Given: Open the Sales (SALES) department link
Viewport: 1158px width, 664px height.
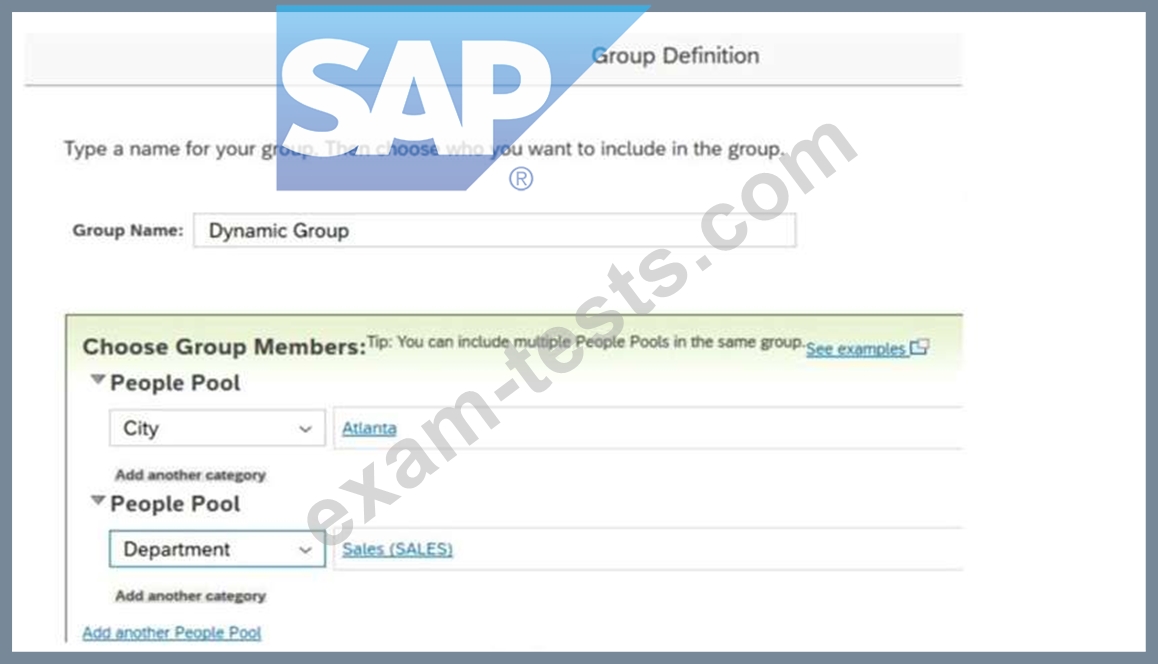Looking at the screenshot, I should [x=397, y=549].
